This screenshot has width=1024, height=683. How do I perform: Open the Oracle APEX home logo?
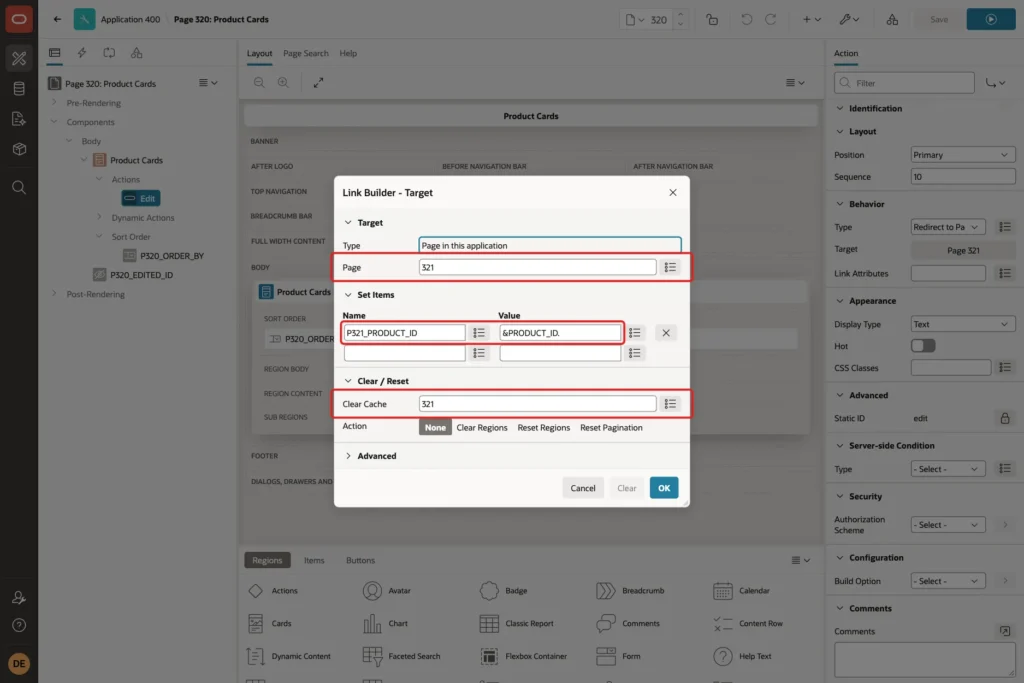click(x=19, y=19)
